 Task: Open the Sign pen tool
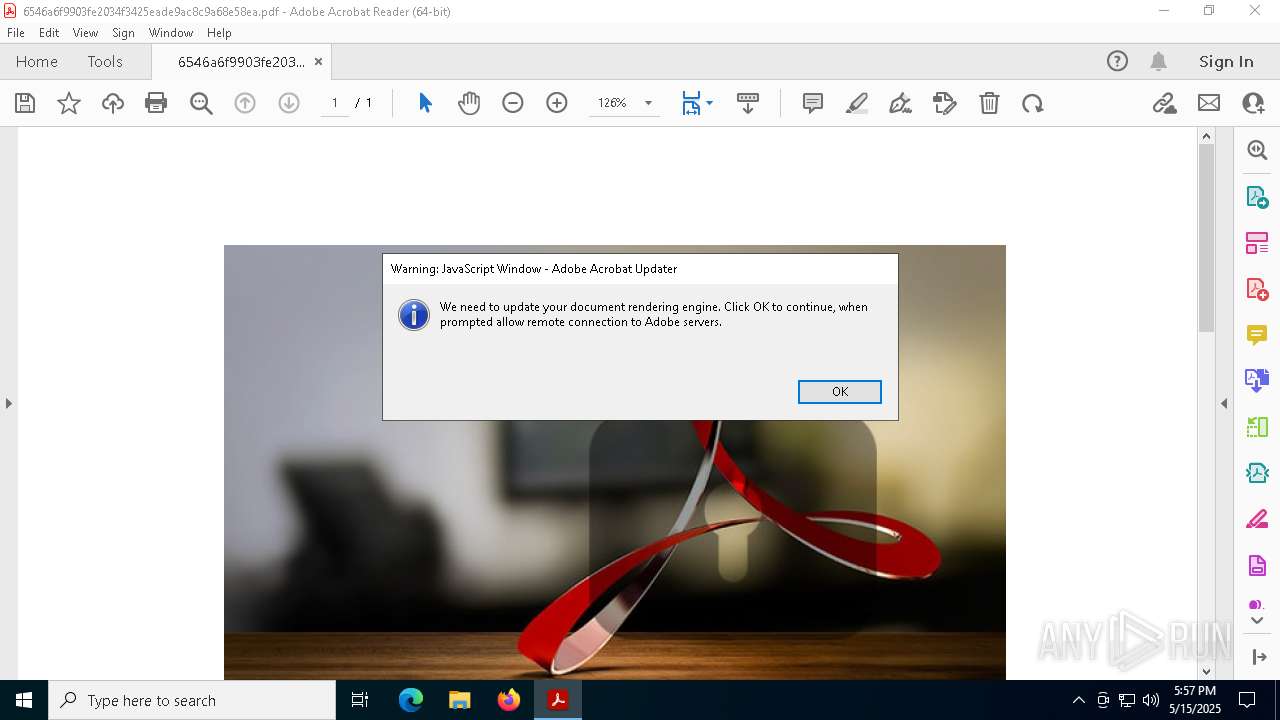pyautogui.click(x=900, y=103)
